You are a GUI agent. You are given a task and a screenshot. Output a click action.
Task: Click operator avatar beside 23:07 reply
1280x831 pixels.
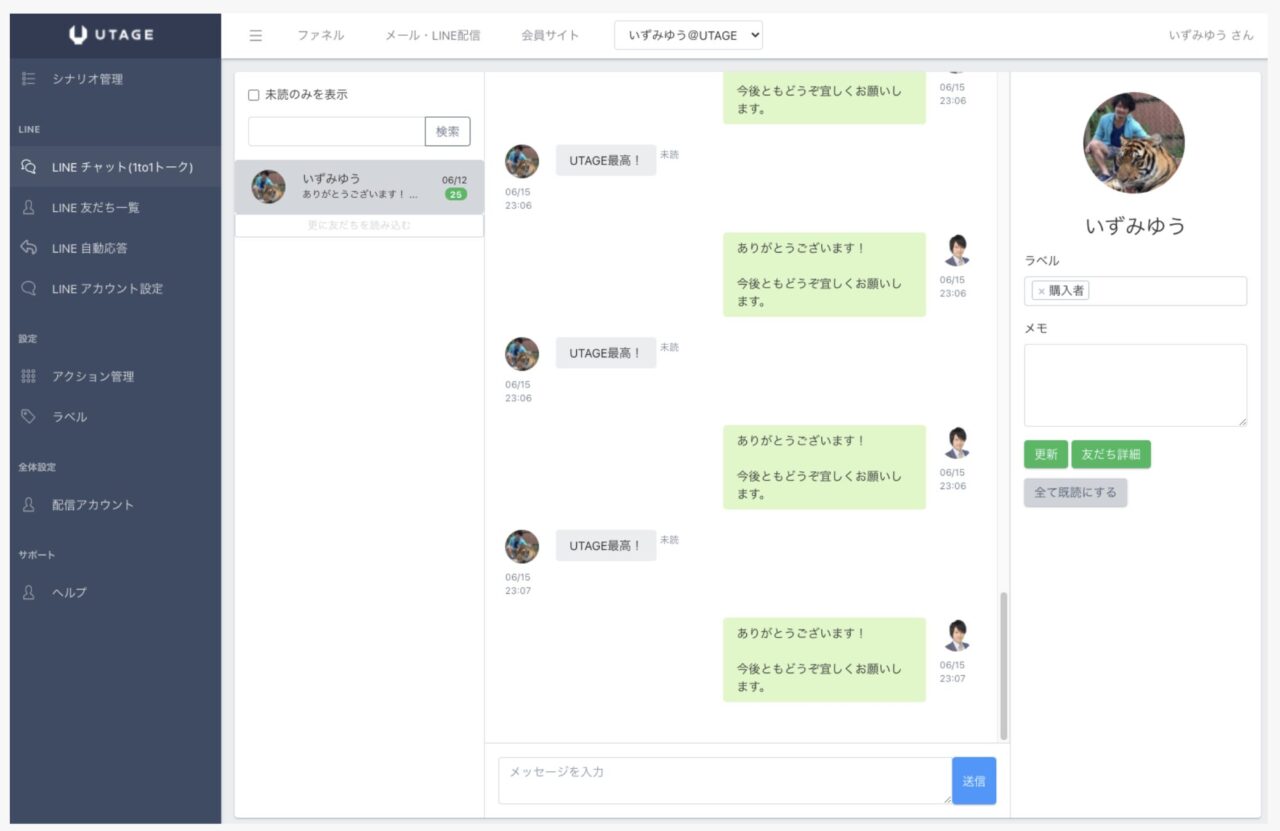(957, 635)
